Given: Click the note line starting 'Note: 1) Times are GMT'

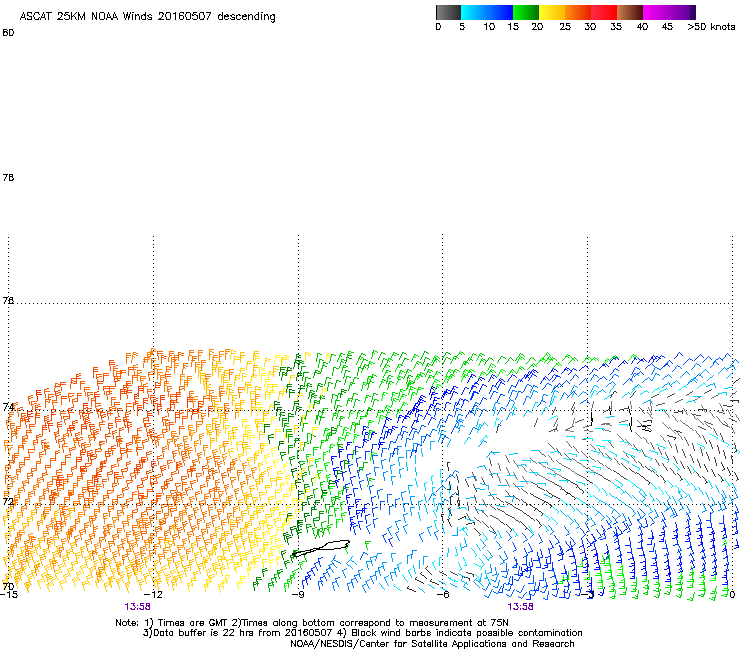Looking at the screenshot, I should (x=312, y=623).
